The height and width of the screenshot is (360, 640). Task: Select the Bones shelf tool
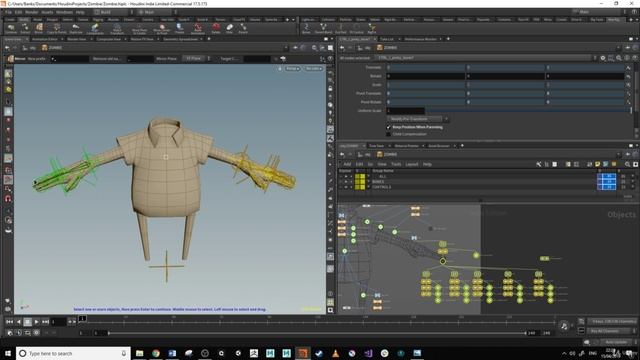click(x=306, y=29)
